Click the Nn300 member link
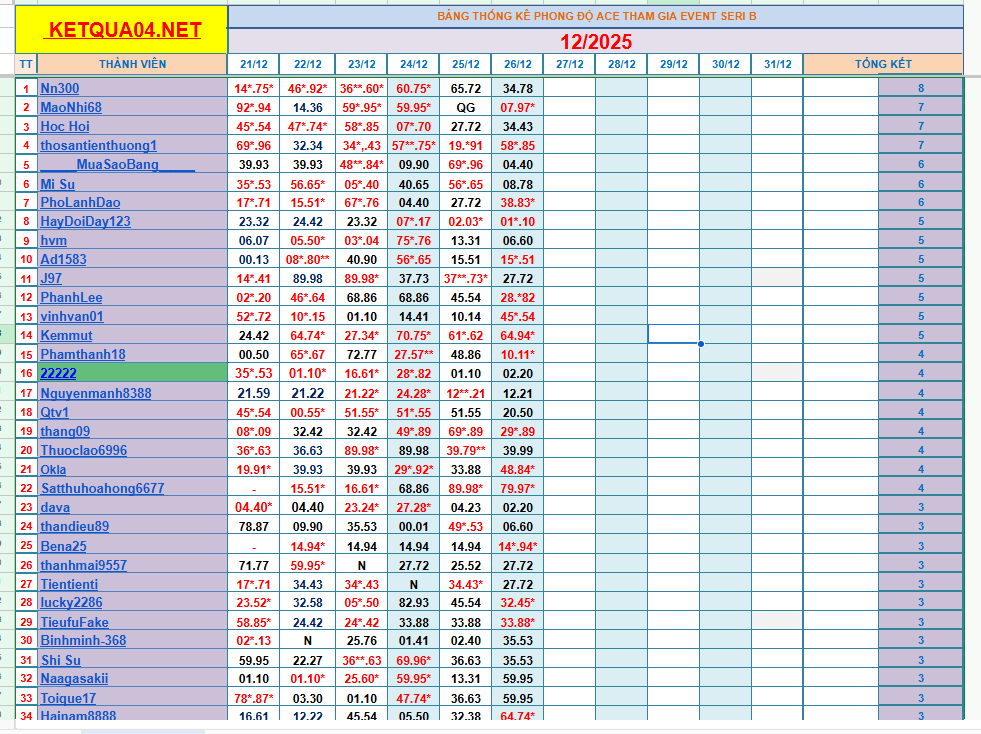Screen dimensions: 981x734 click(x=60, y=88)
